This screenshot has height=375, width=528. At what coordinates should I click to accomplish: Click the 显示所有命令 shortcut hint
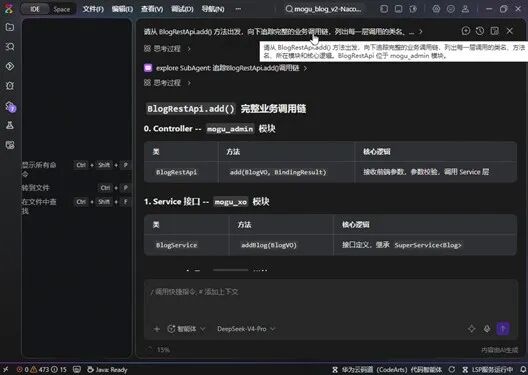pyautogui.click(x=75, y=169)
